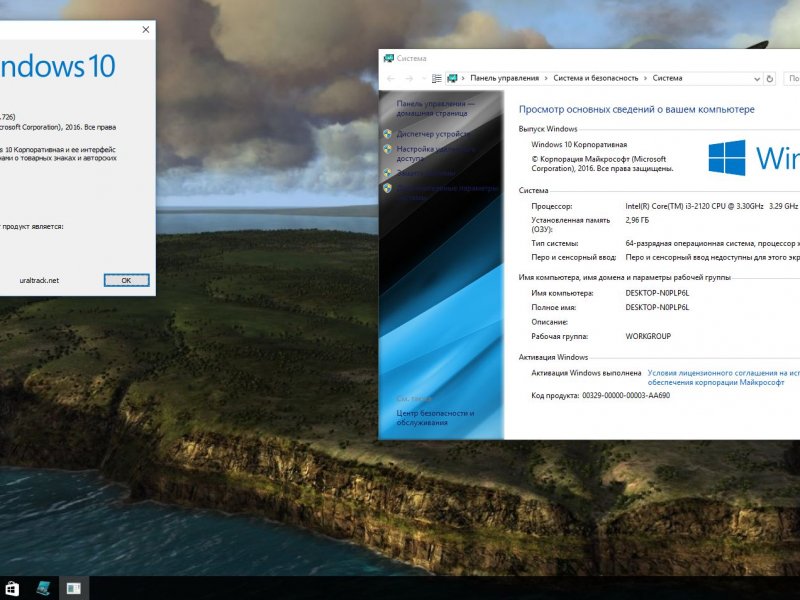Click the Процессор label
Screen dimensions: 800x600
click(x=552, y=206)
